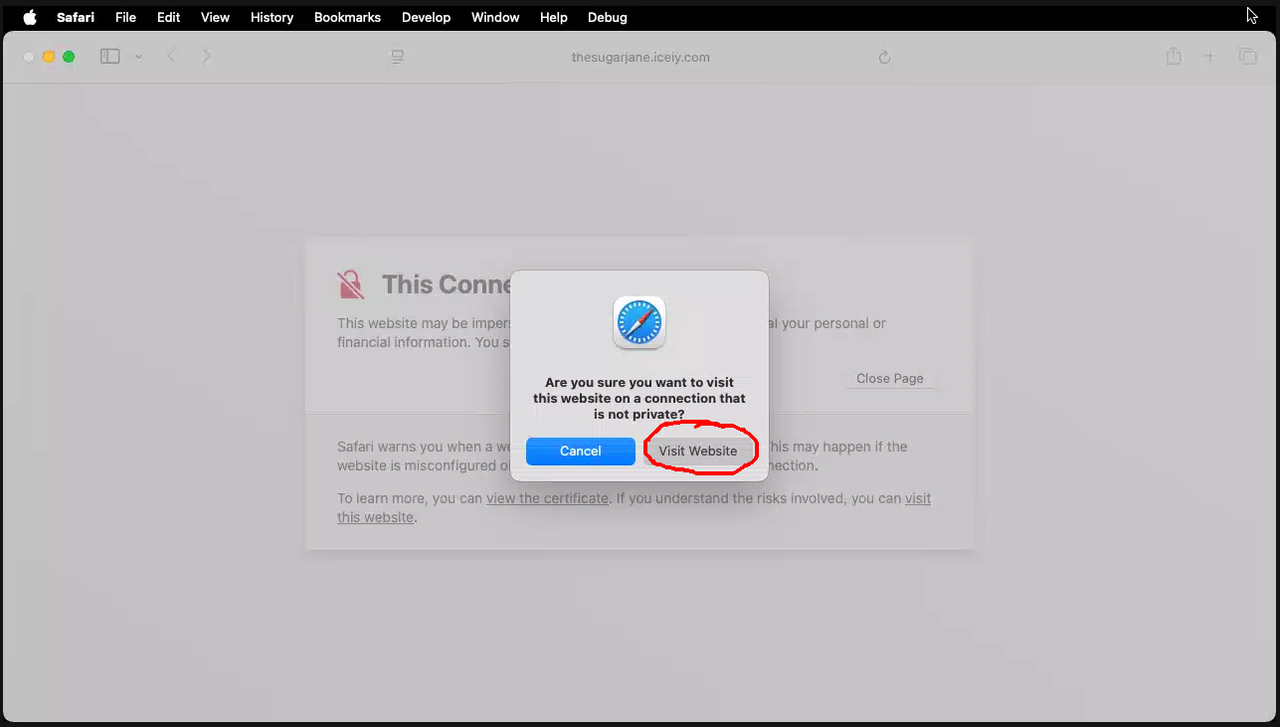Minimize Safari using the yellow traffic light
Screen dimensions: 1280x727
[x=47, y=57]
